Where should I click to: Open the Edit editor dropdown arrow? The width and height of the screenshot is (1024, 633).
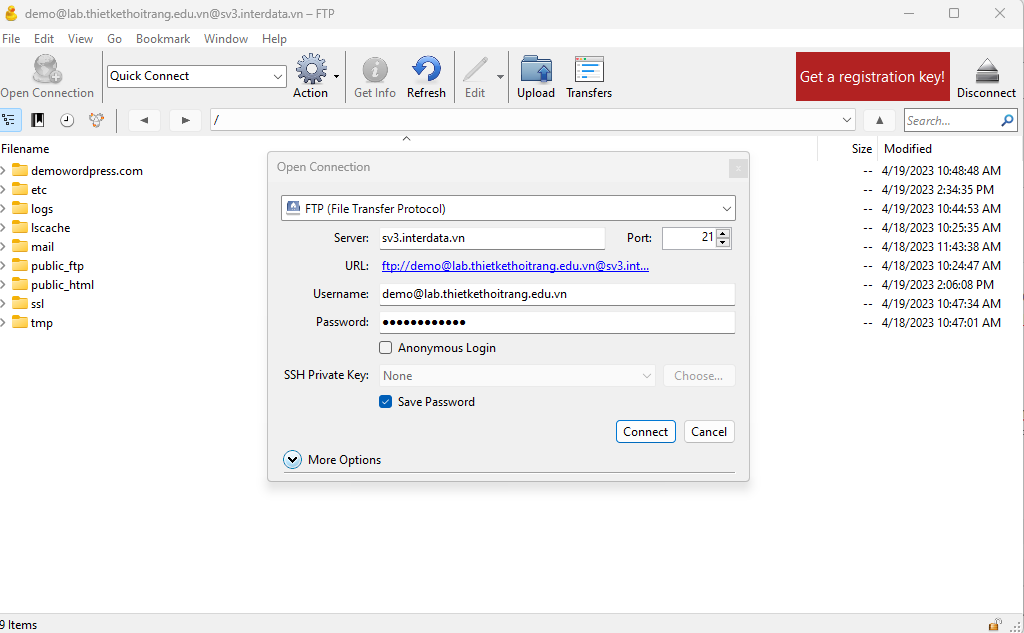coord(500,76)
